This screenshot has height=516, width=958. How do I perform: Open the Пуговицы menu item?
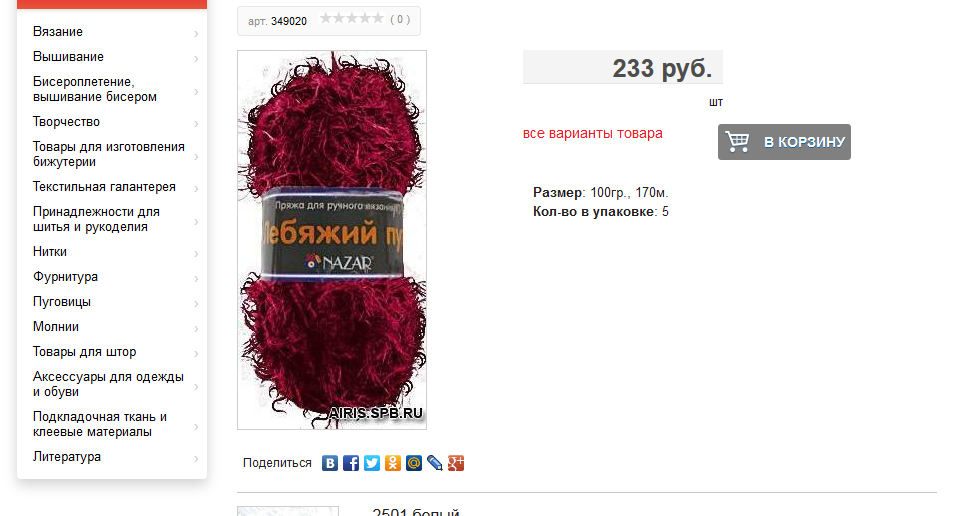pos(62,302)
